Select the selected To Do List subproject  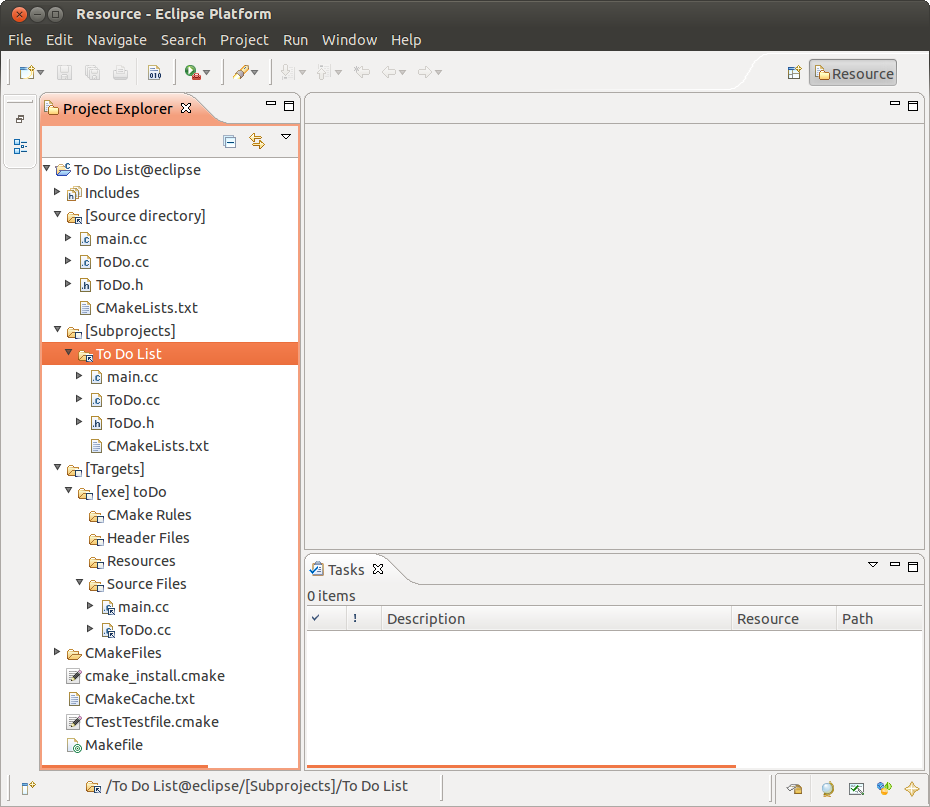coord(170,354)
